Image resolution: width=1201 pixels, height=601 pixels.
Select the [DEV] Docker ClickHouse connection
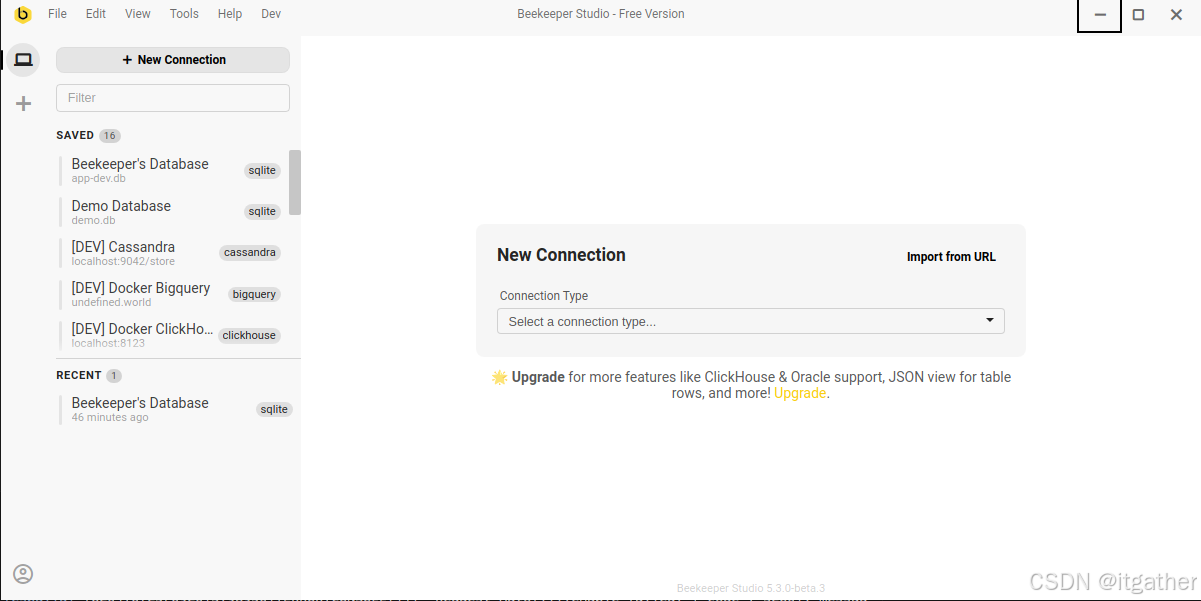coord(172,335)
